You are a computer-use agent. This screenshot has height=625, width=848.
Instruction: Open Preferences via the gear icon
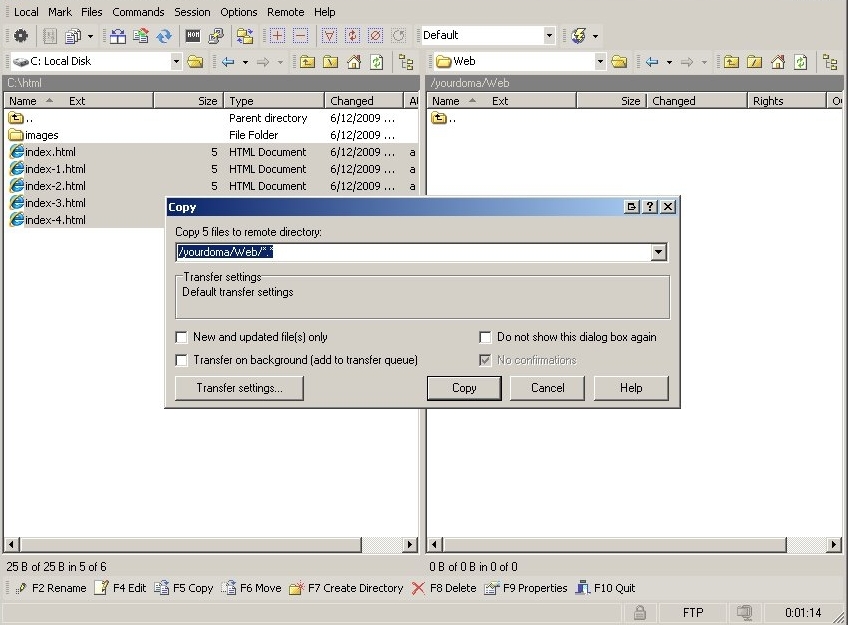coord(20,36)
